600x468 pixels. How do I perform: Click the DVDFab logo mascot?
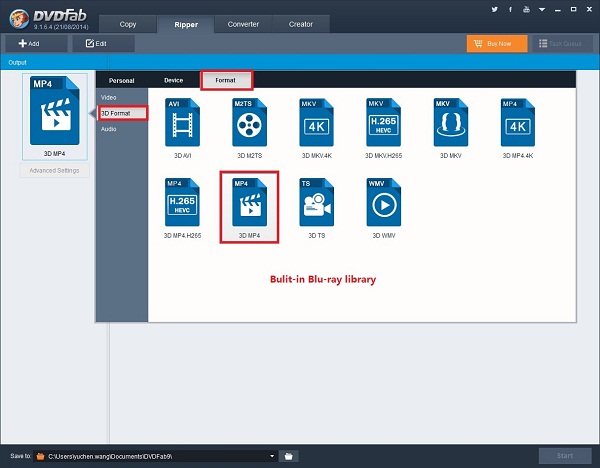[19, 18]
